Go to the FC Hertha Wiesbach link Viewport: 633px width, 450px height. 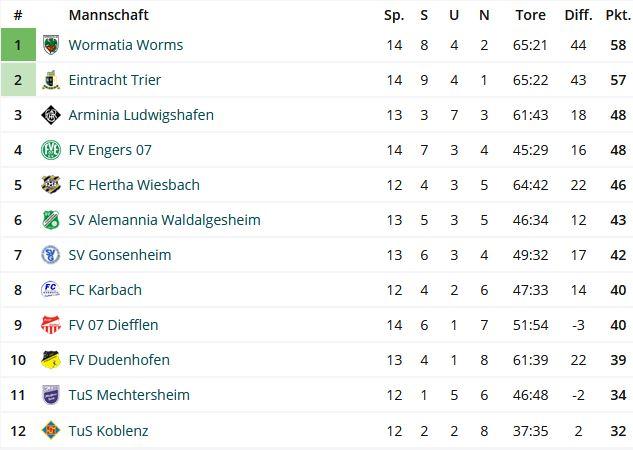tap(134, 185)
